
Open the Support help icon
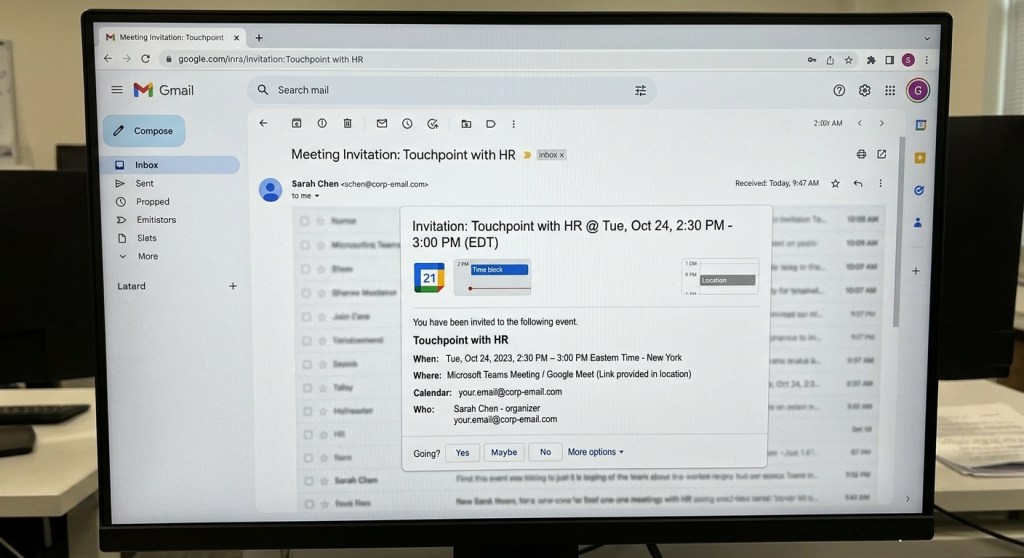coord(839,91)
